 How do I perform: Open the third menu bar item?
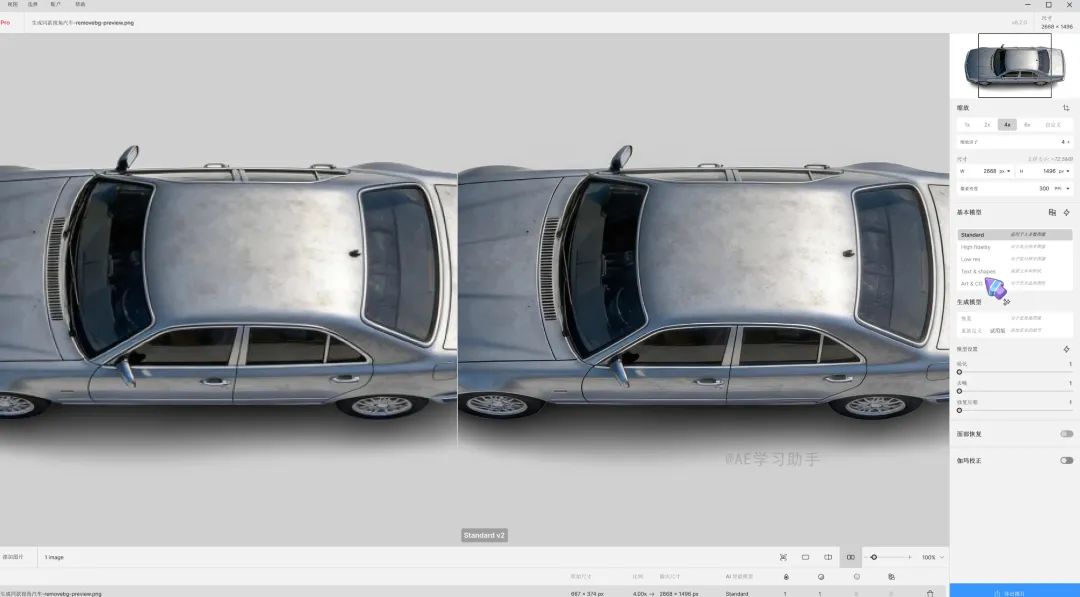[x=56, y=4]
